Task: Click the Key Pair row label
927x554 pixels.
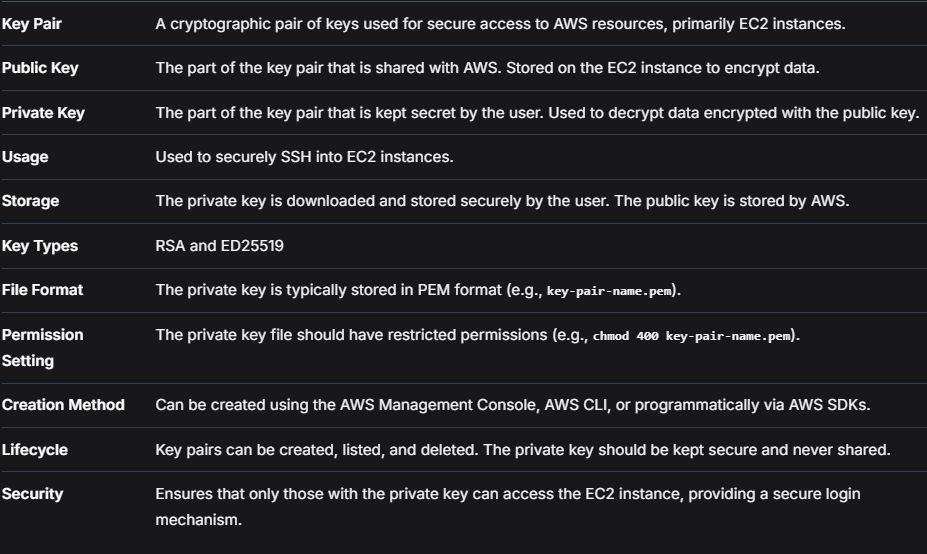Action: (31, 24)
